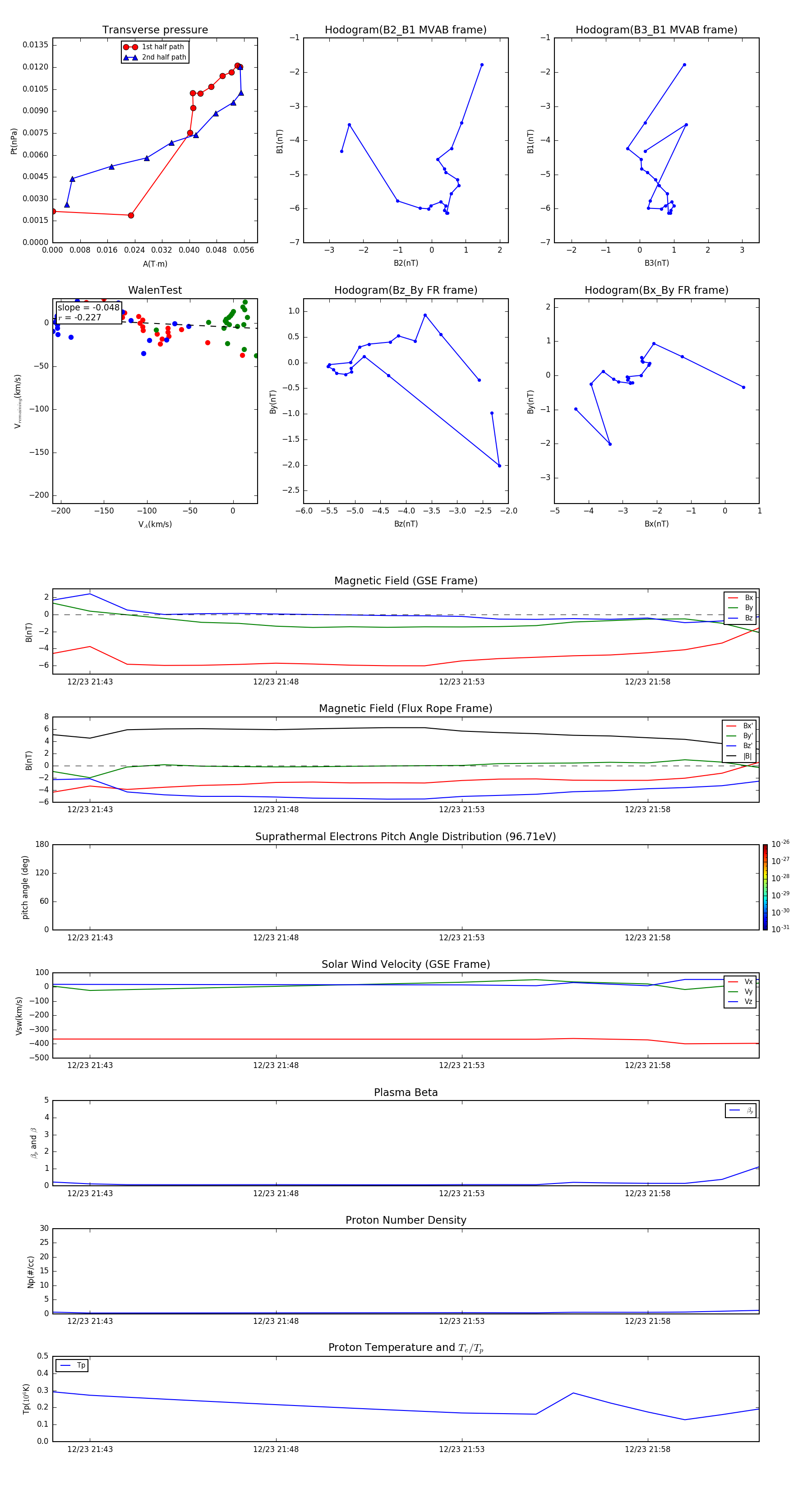Click the 10^-31 color bar label
This screenshot has height=1489, width=812.
(780, 929)
